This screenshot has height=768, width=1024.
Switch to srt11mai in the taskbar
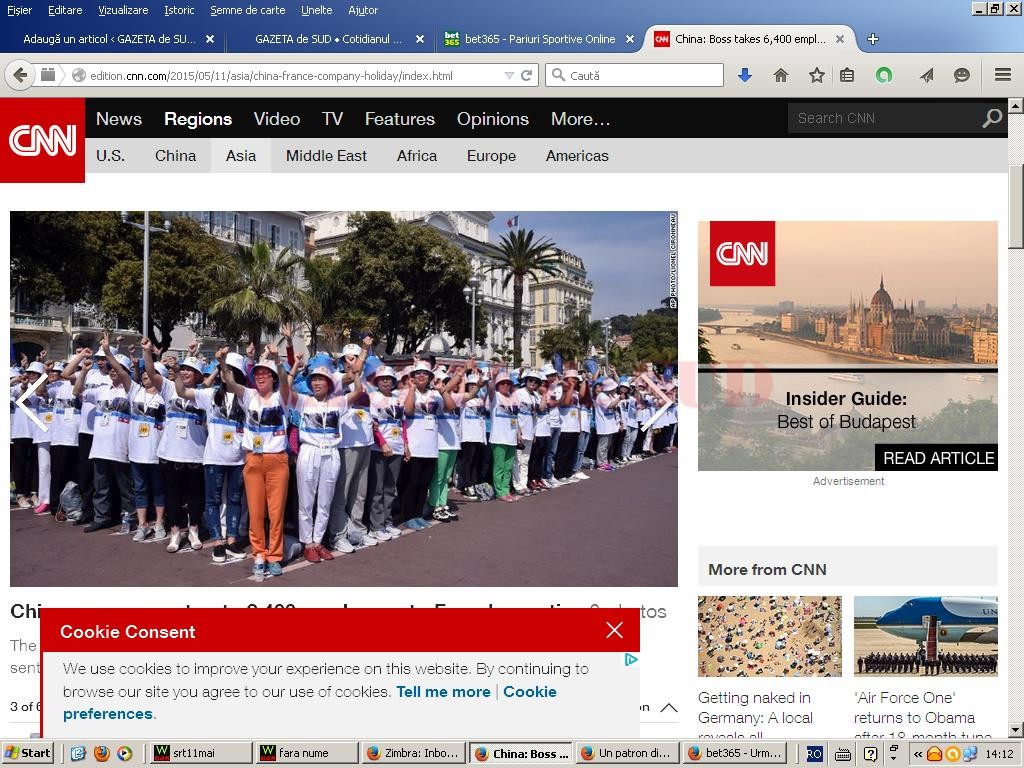pos(200,753)
